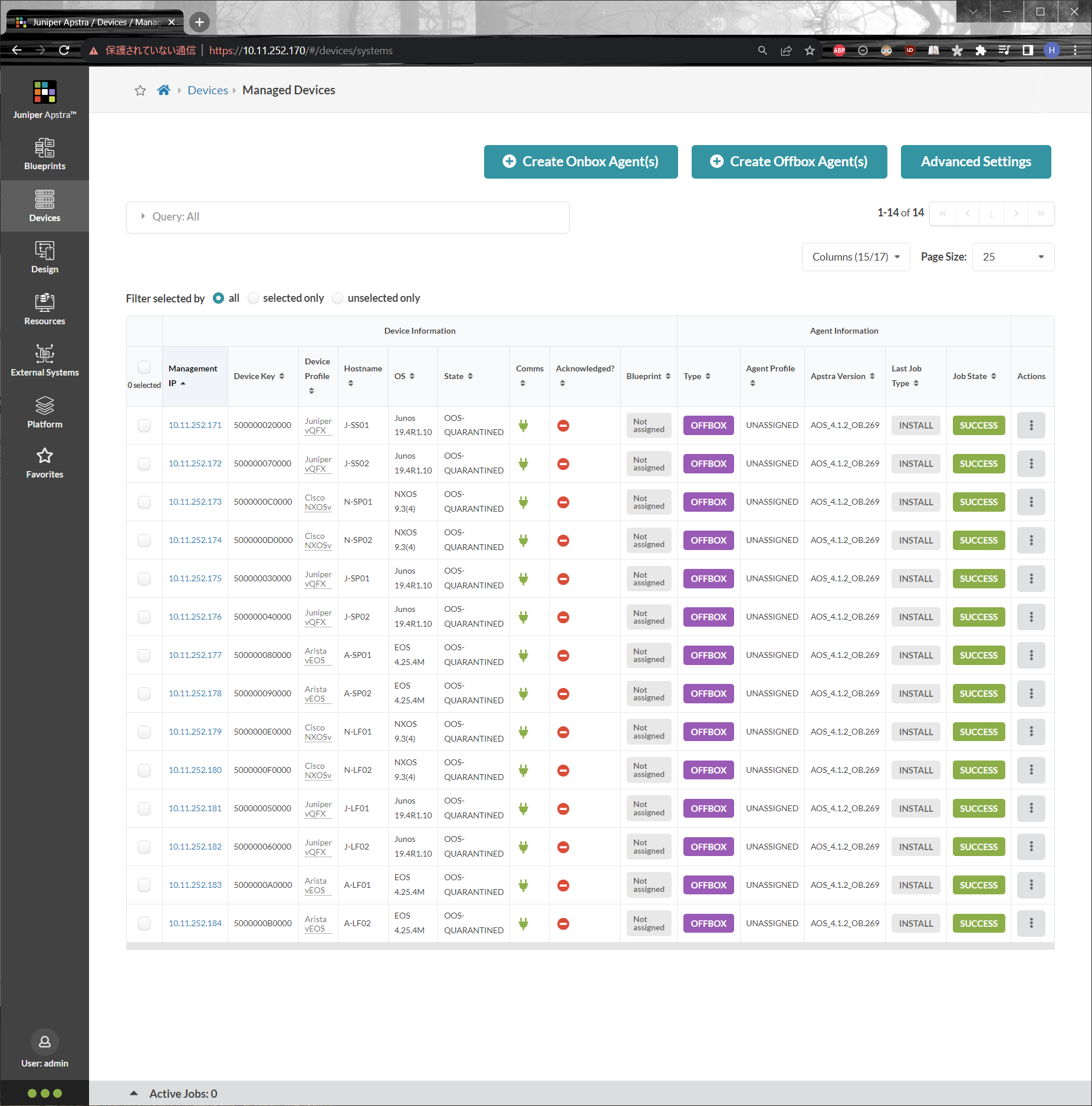
Task: Check the box for device 10.11.252.173
Action: tap(144, 502)
